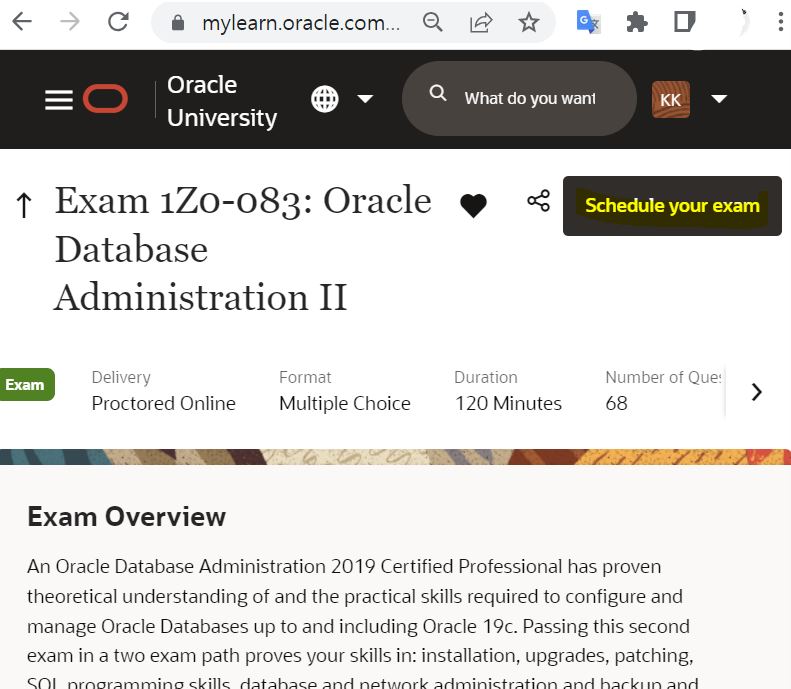
Task: Reload the current page
Action: point(119,22)
